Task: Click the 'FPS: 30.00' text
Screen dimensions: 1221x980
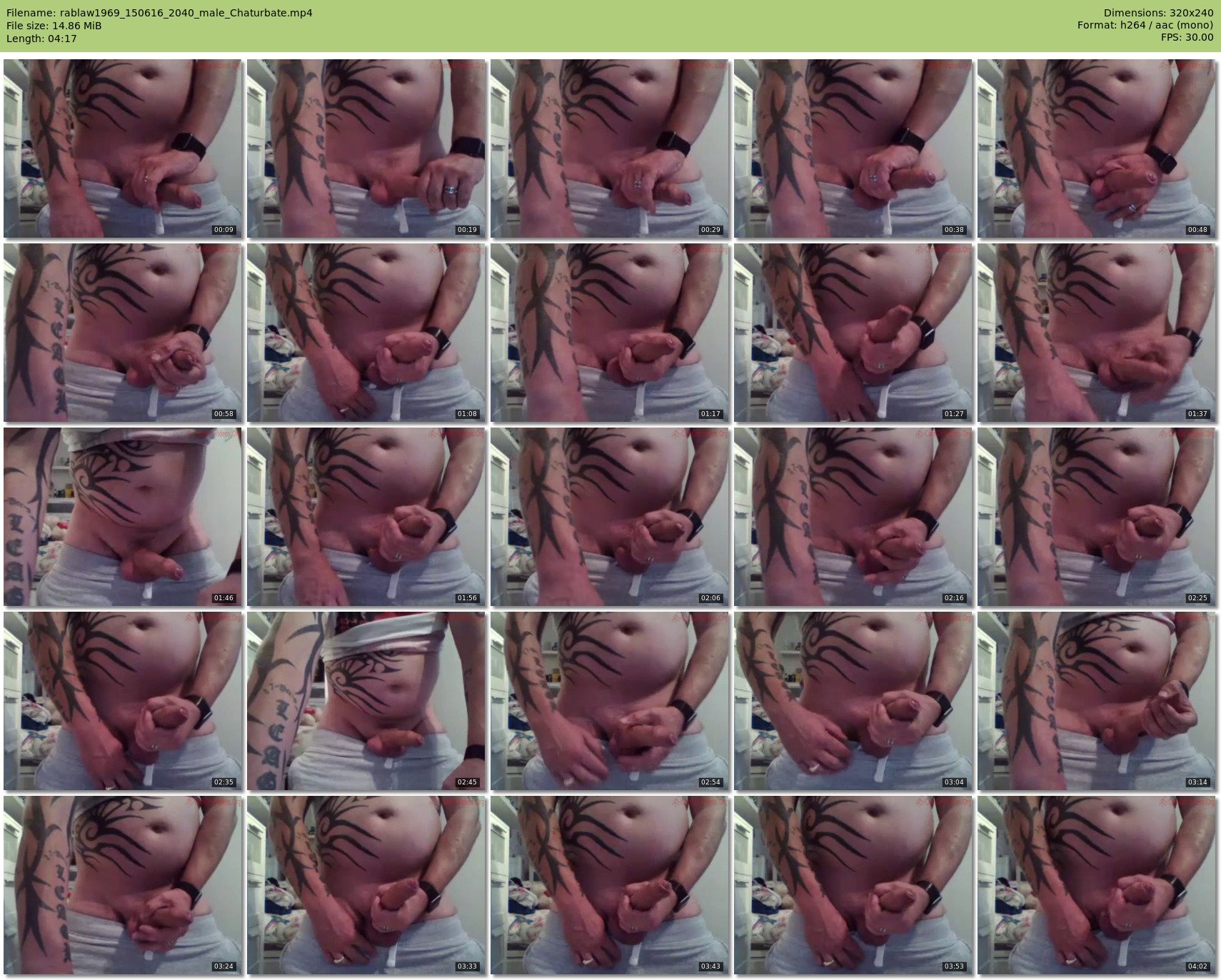Action: [x=1187, y=39]
